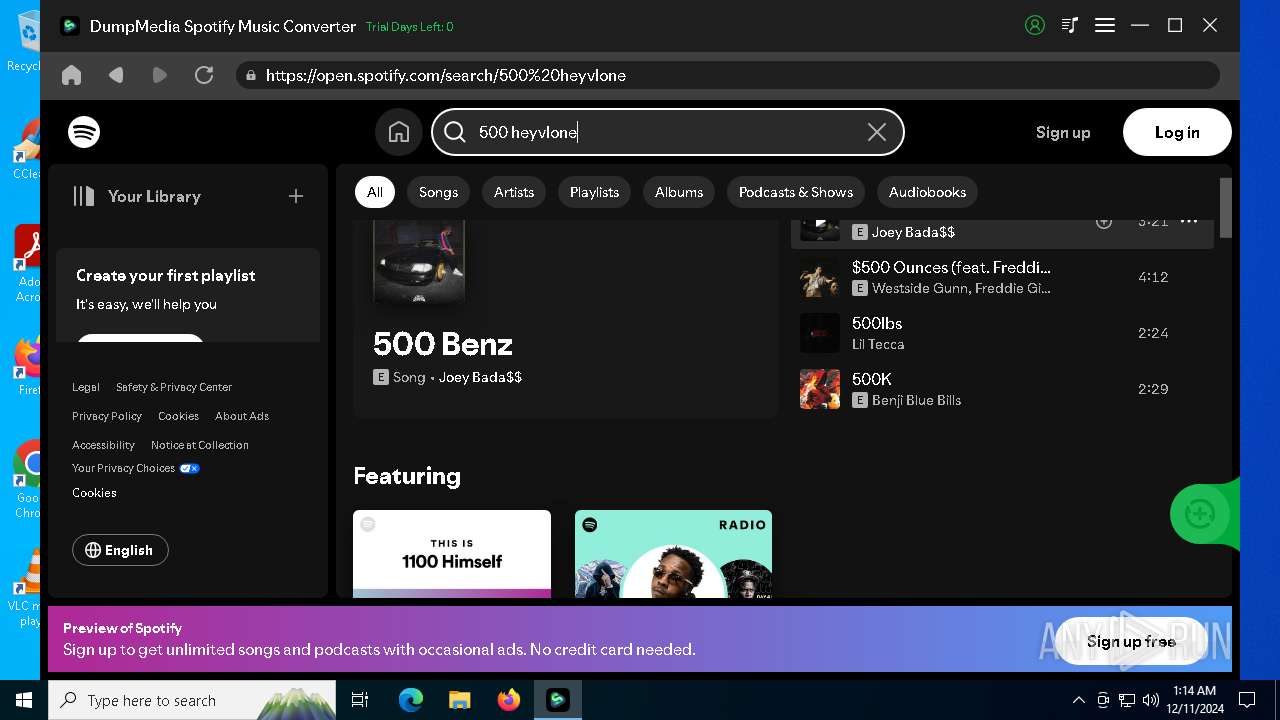Clear the search field with X
Screen dimensions: 1280x720
click(877, 132)
